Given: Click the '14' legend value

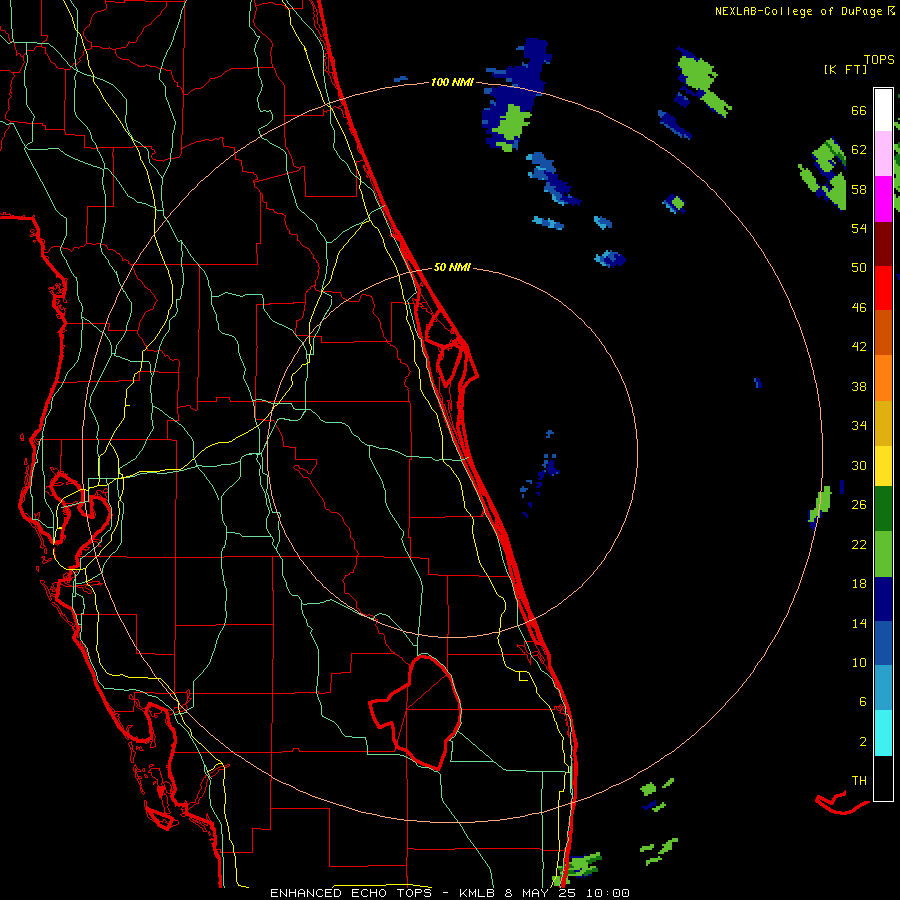Looking at the screenshot, I should pyautogui.click(x=859, y=623).
